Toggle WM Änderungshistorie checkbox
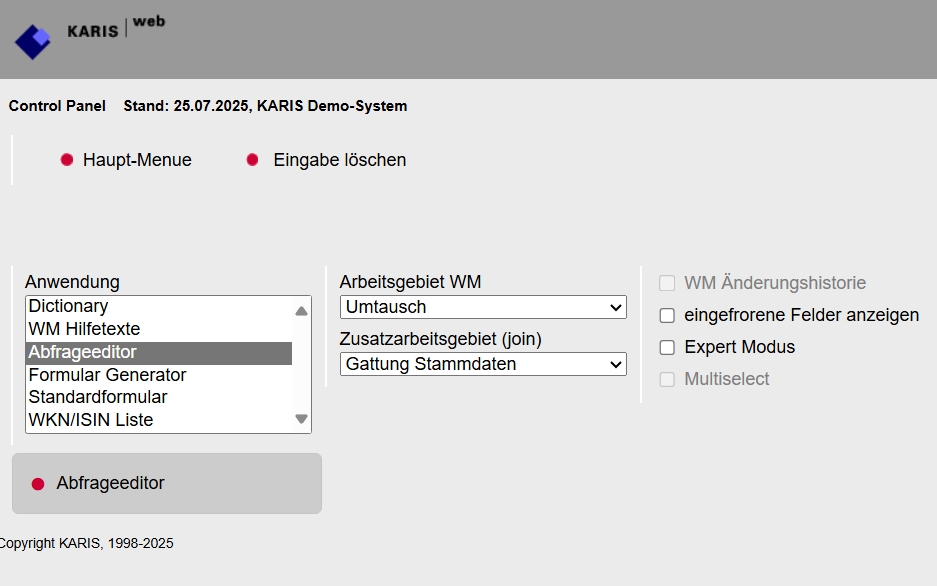Viewport: 937px width, 586px height. tap(667, 283)
